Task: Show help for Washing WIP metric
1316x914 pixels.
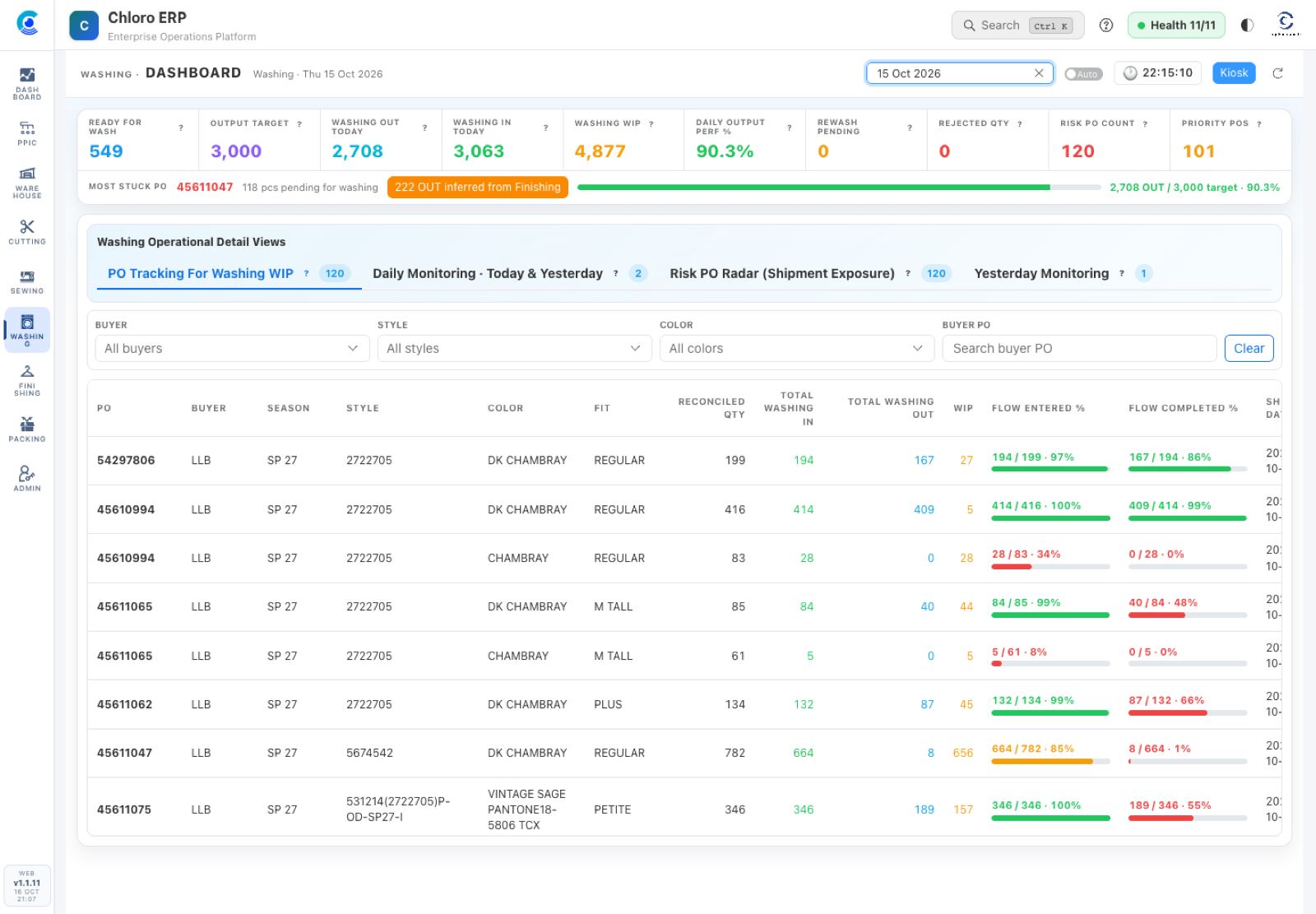Action: (x=651, y=123)
